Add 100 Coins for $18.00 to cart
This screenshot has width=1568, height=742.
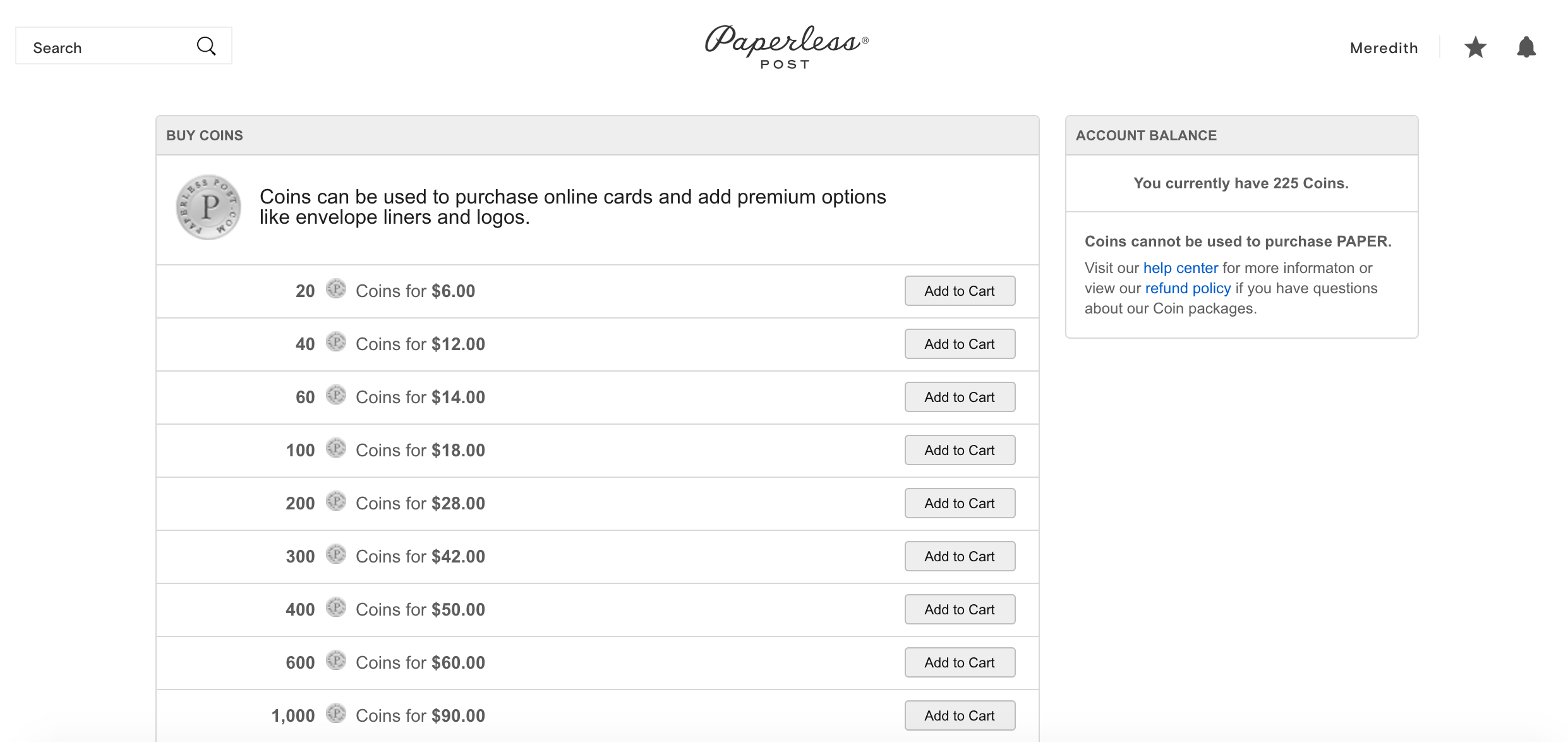click(x=960, y=450)
